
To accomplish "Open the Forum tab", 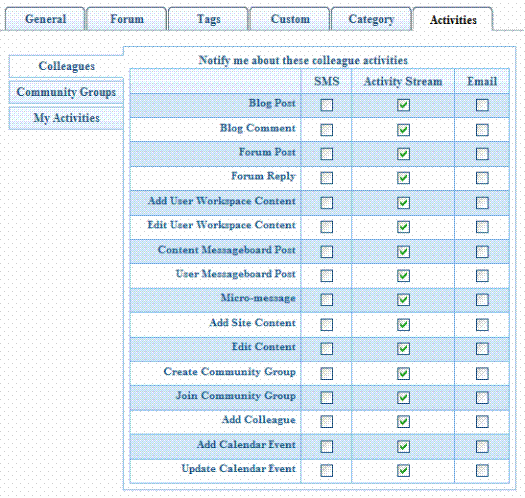I will pos(127,19).
